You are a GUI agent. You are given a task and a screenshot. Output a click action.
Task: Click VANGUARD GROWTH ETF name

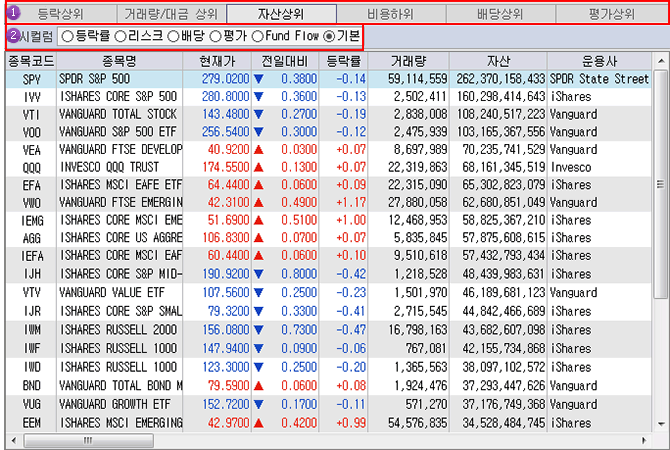115,404
